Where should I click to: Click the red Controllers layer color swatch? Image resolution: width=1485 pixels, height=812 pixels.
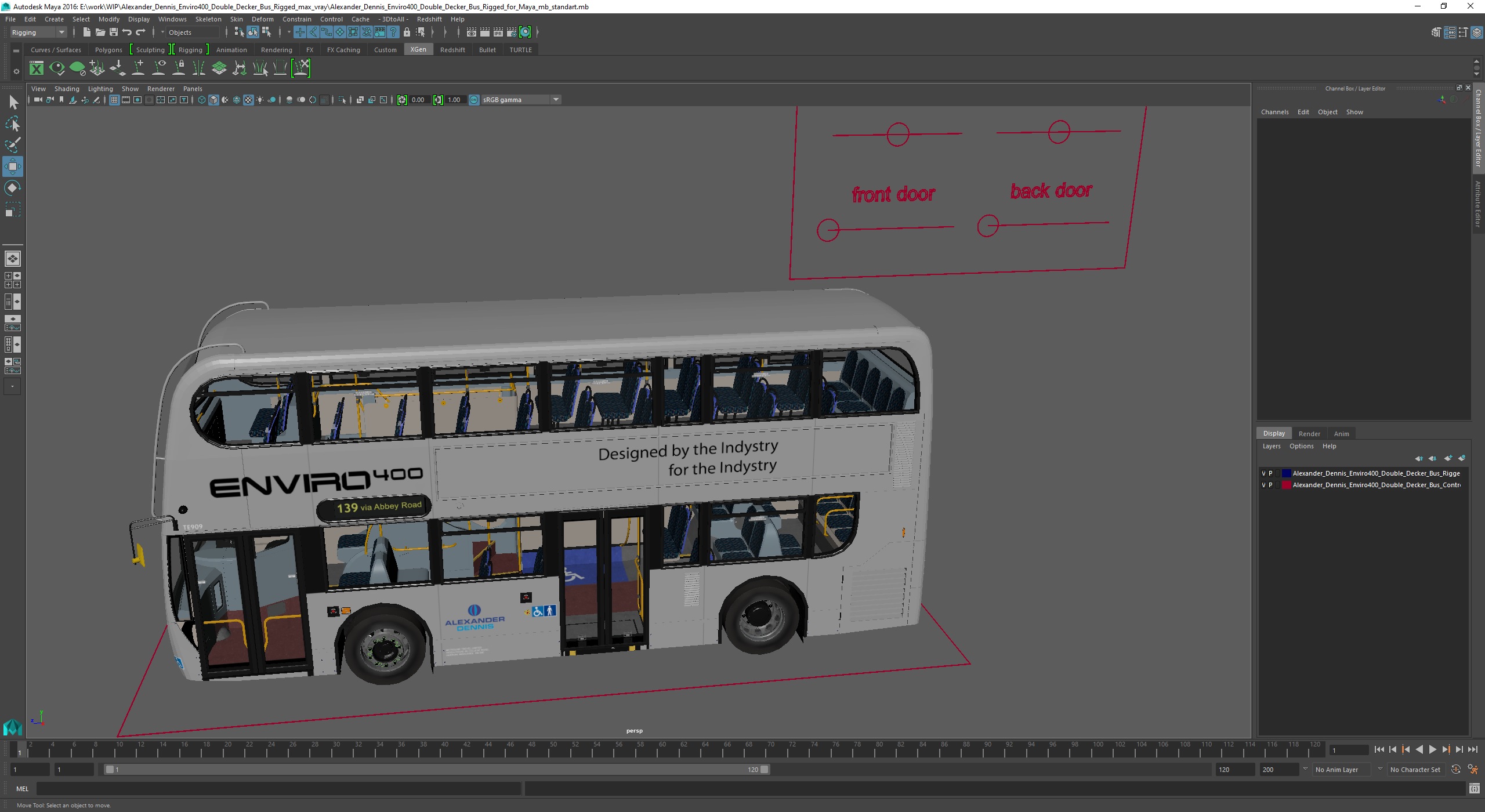click(1286, 485)
